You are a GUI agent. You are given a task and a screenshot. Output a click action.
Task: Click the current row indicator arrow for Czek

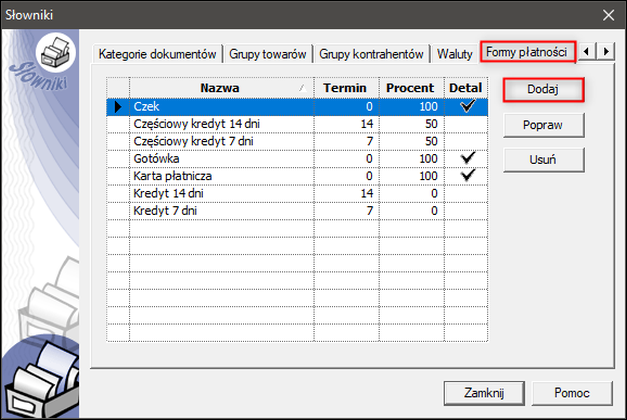(x=118, y=107)
